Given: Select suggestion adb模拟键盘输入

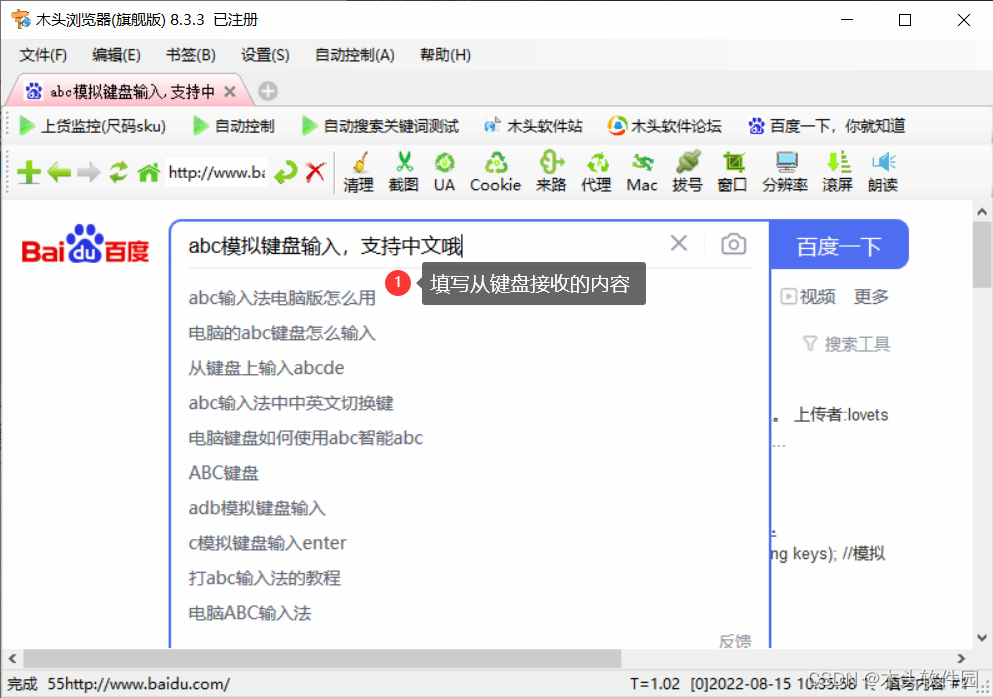Looking at the screenshot, I should pyautogui.click(x=256, y=508).
